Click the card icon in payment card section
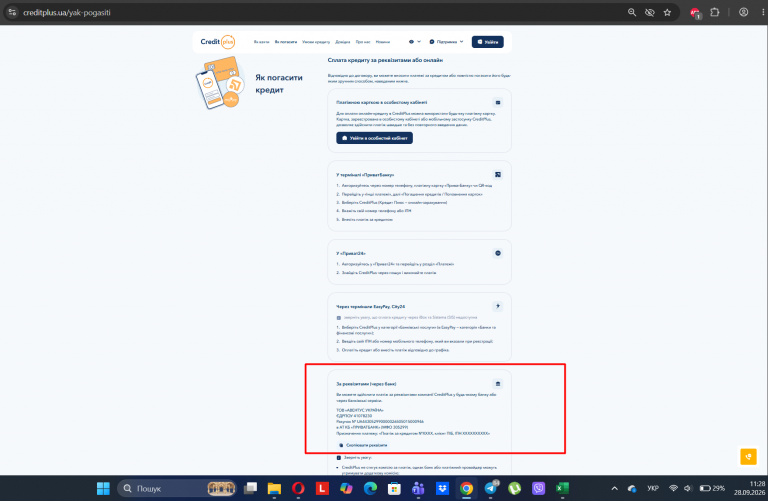 pyautogui.click(x=498, y=102)
